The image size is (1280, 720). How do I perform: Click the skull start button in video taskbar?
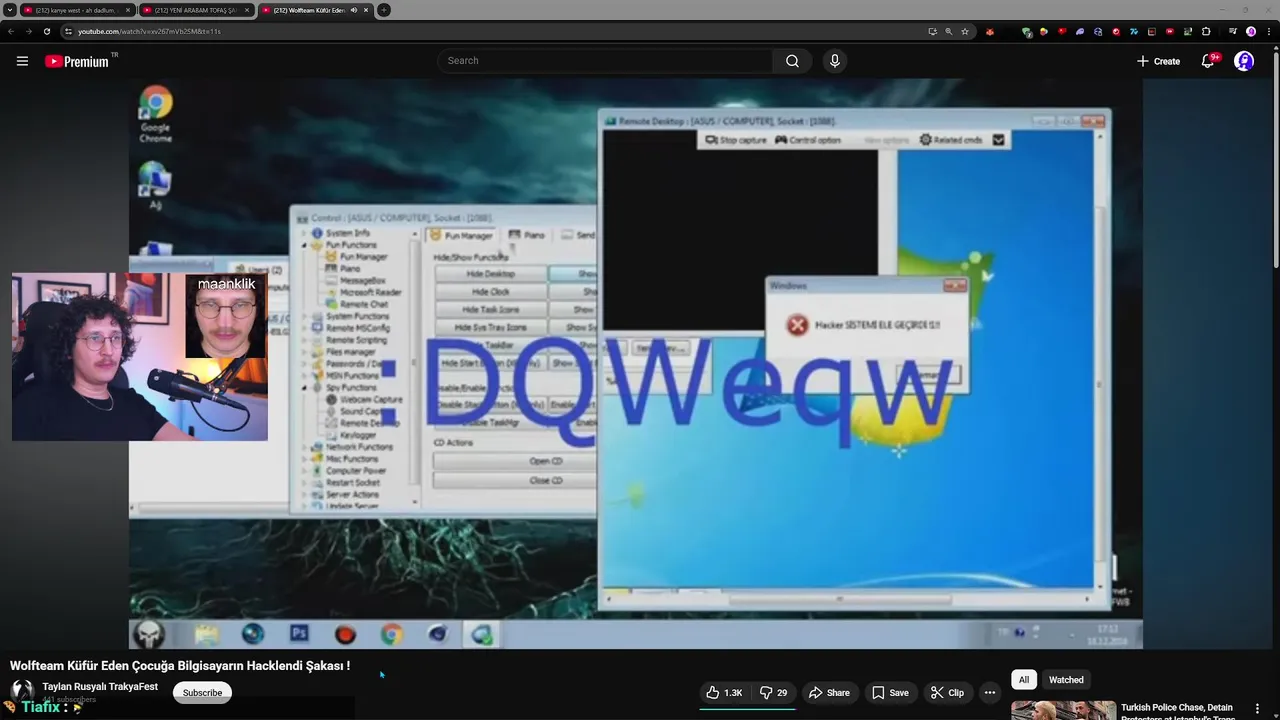point(149,634)
